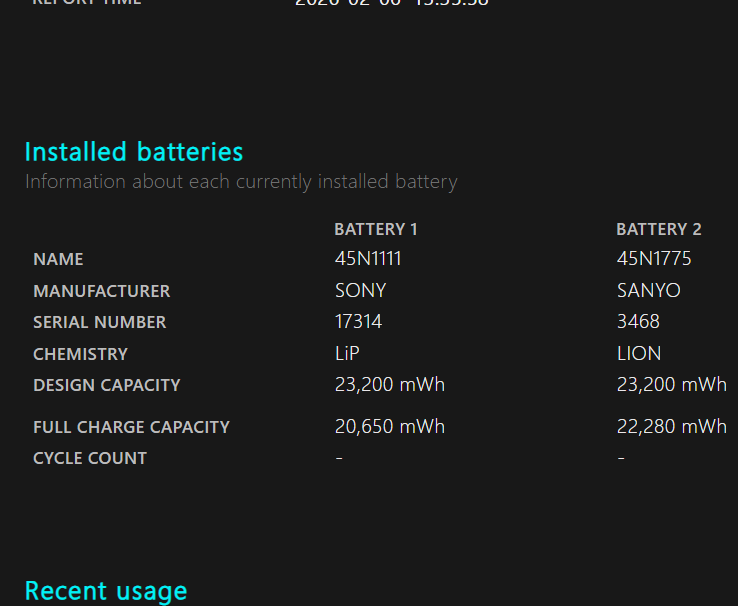Click the CHEMISTRY row label
The height and width of the screenshot is (606, 738).
click(80, 354)
